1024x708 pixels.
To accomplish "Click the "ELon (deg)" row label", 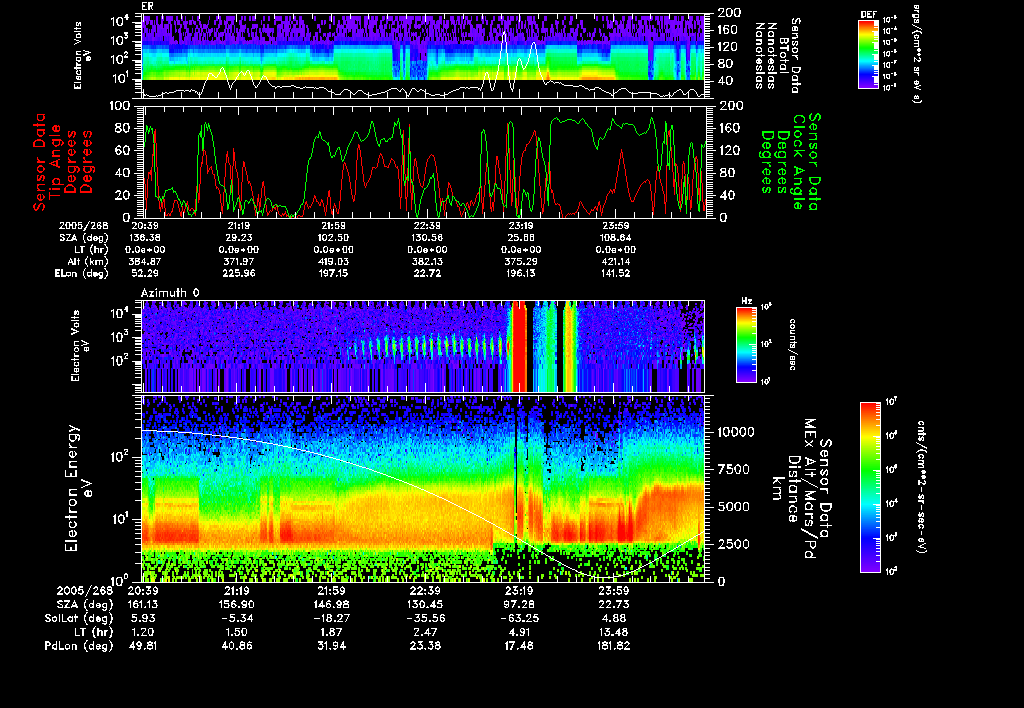I will 82,274.
